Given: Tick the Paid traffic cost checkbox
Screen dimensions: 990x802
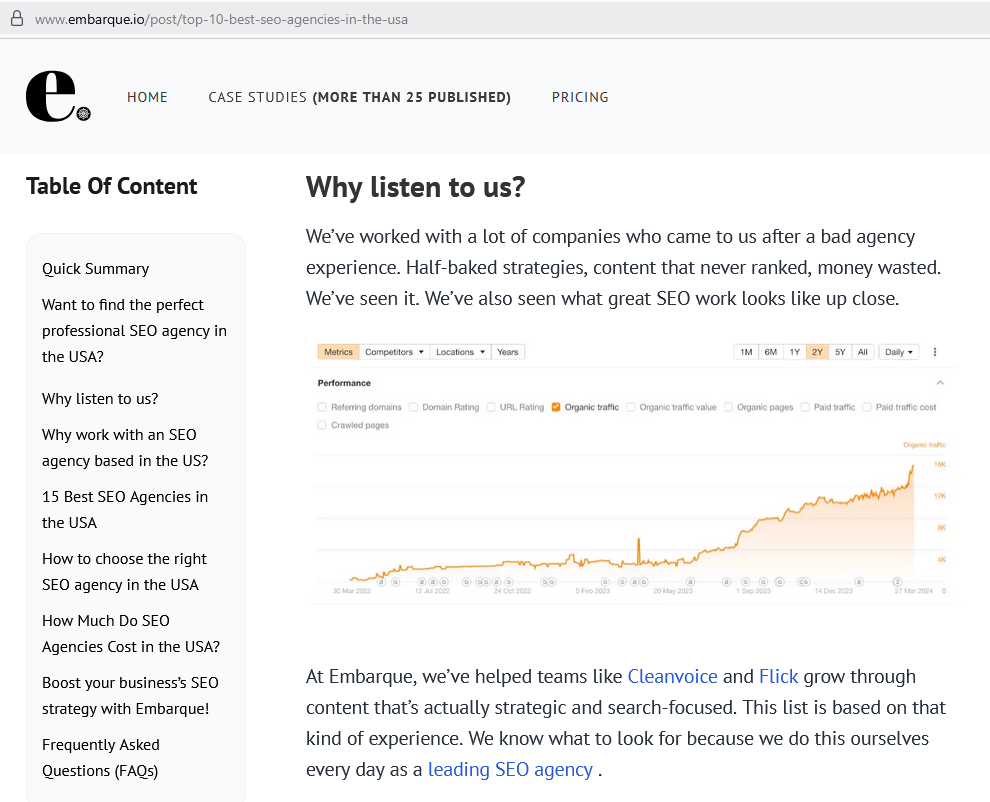Looking at the screenshot, I should click(867, 407).
